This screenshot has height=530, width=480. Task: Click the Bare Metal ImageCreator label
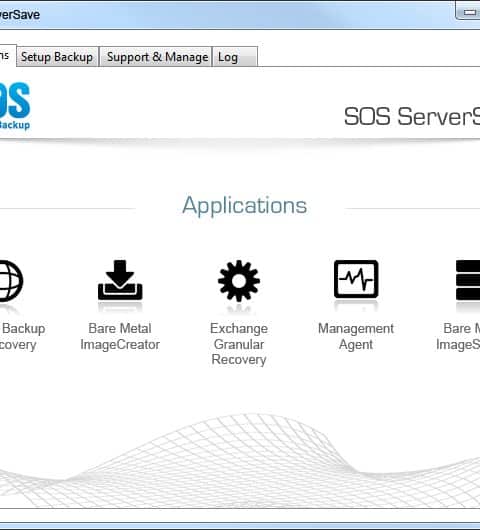(x=120, y=337)
